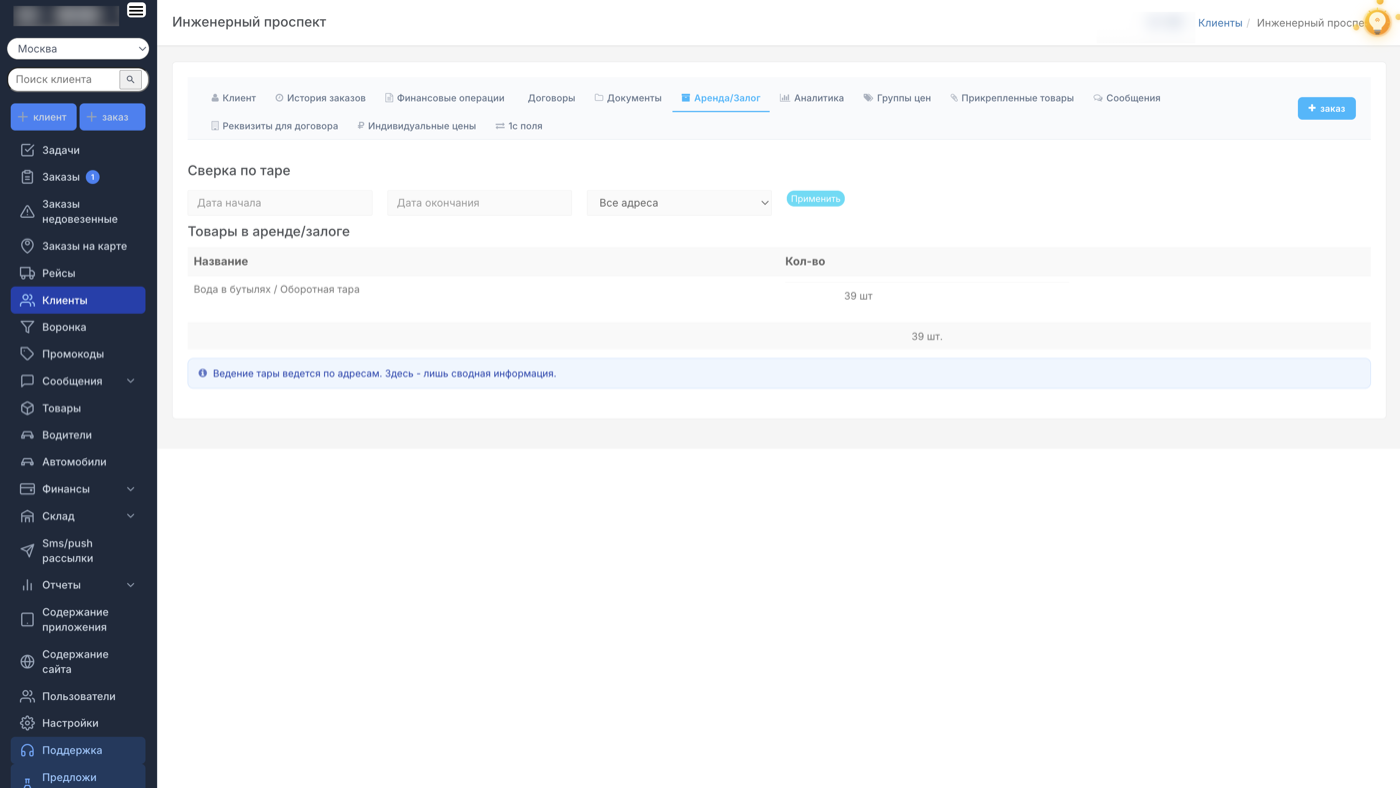Open the Автомобили section
This screenshot has height=788, width=1400.
pyautogui.click(x=73, y=462)
